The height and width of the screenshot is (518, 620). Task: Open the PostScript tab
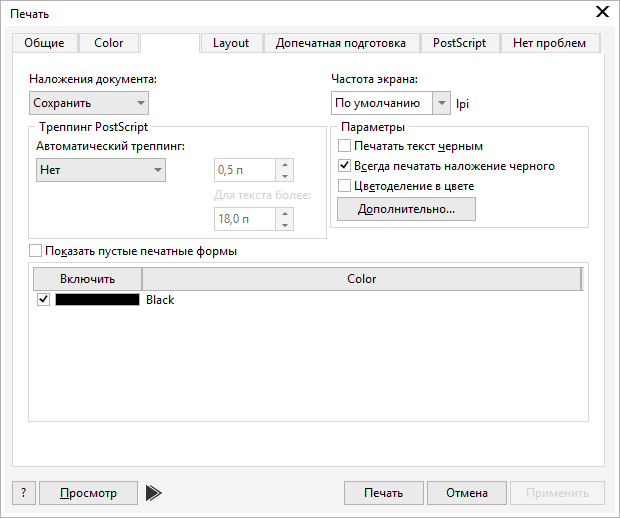coord(459,43)
